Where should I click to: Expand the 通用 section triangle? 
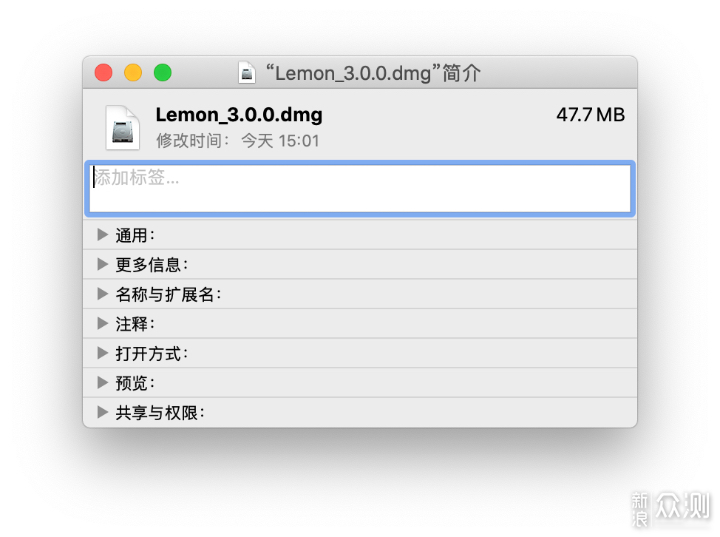click(102, 235)
